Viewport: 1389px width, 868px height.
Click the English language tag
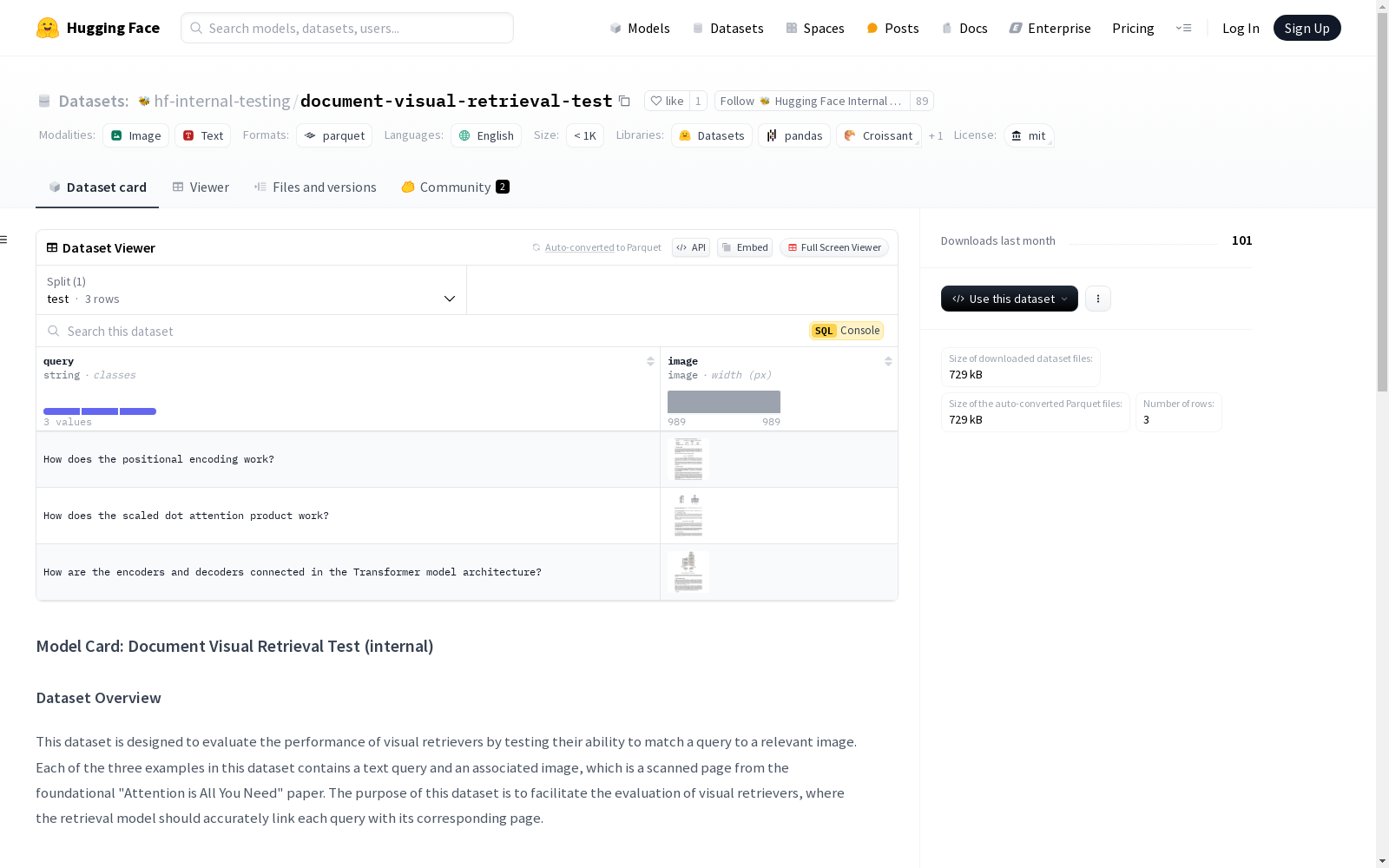tap(486, 135)
